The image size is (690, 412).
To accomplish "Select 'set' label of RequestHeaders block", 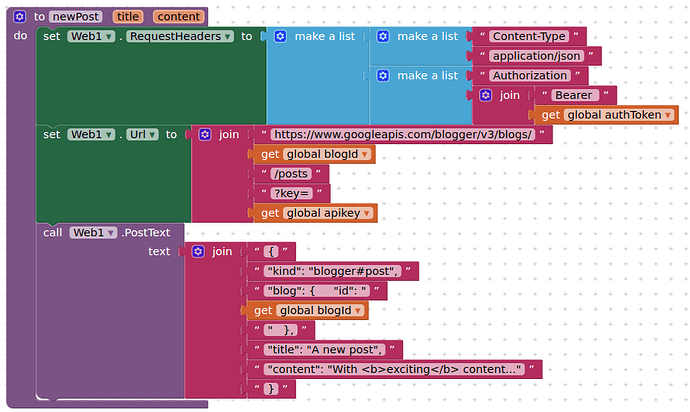I will 51,36.
